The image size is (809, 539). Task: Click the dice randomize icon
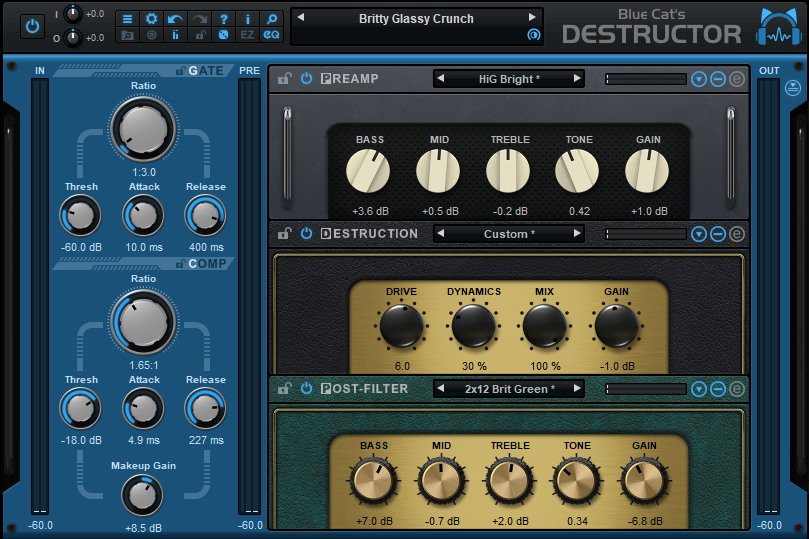click(223, 35)
